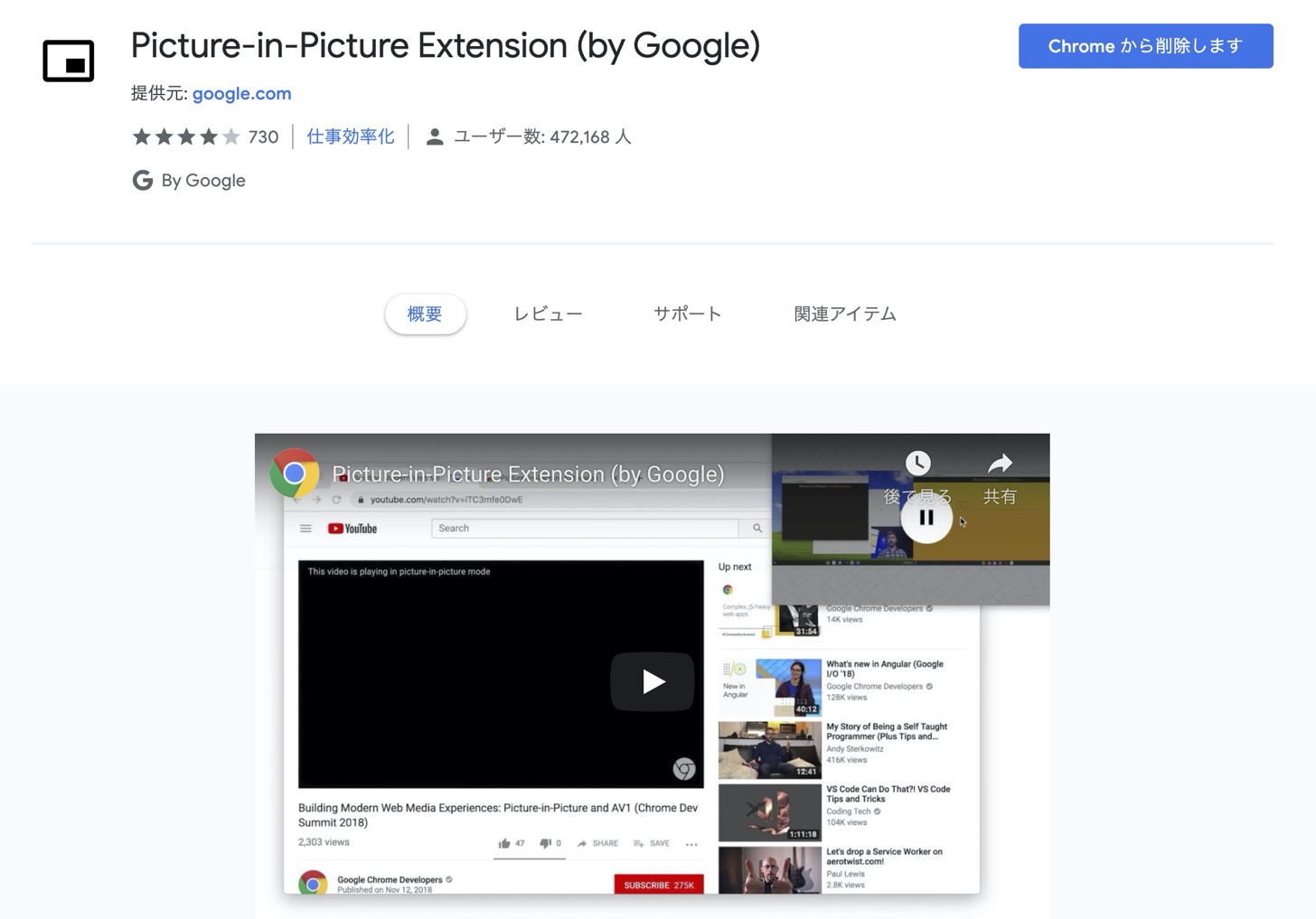
Task: Click the search magnifier icon in YouTube preview
Action: 757,528
